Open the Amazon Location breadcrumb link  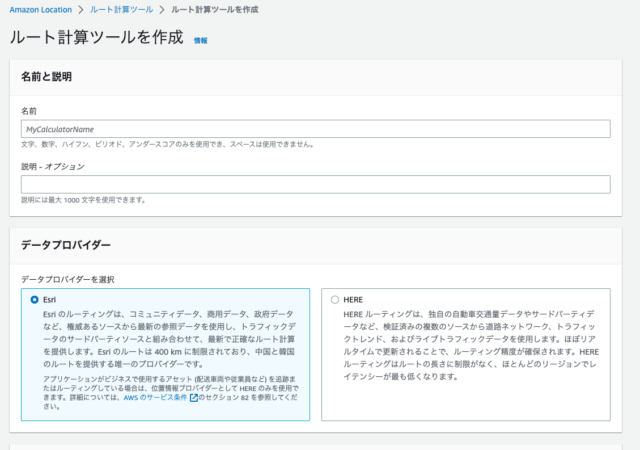(x=40, y=10)
